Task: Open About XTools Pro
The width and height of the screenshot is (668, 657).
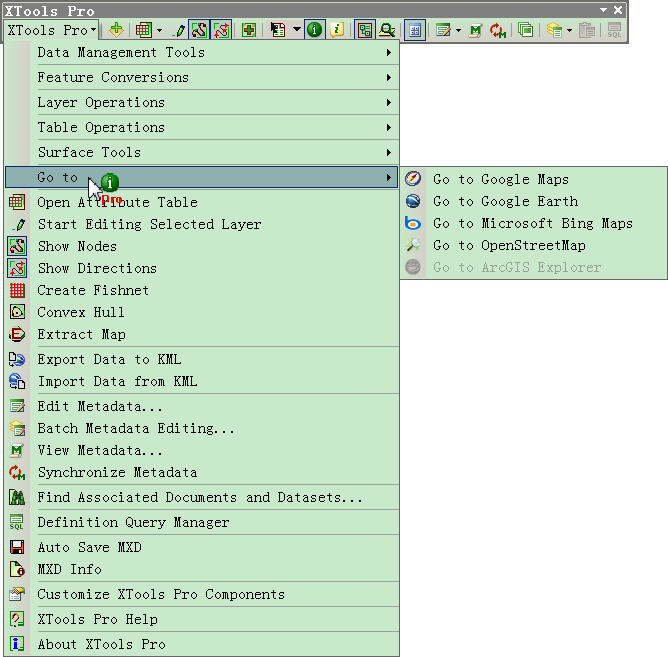Action: 202,644
